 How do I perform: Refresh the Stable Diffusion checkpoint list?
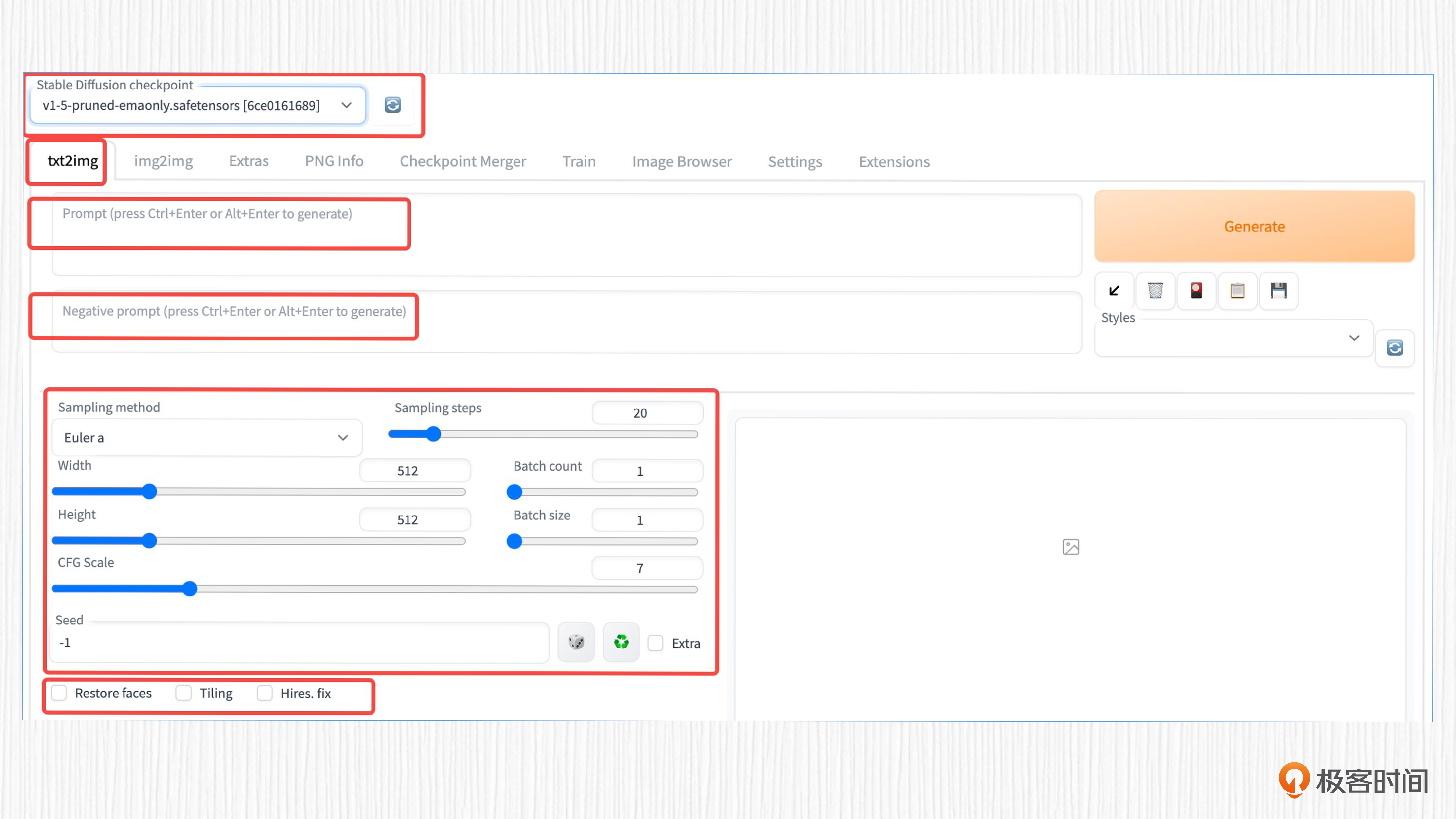coord(392,105)
